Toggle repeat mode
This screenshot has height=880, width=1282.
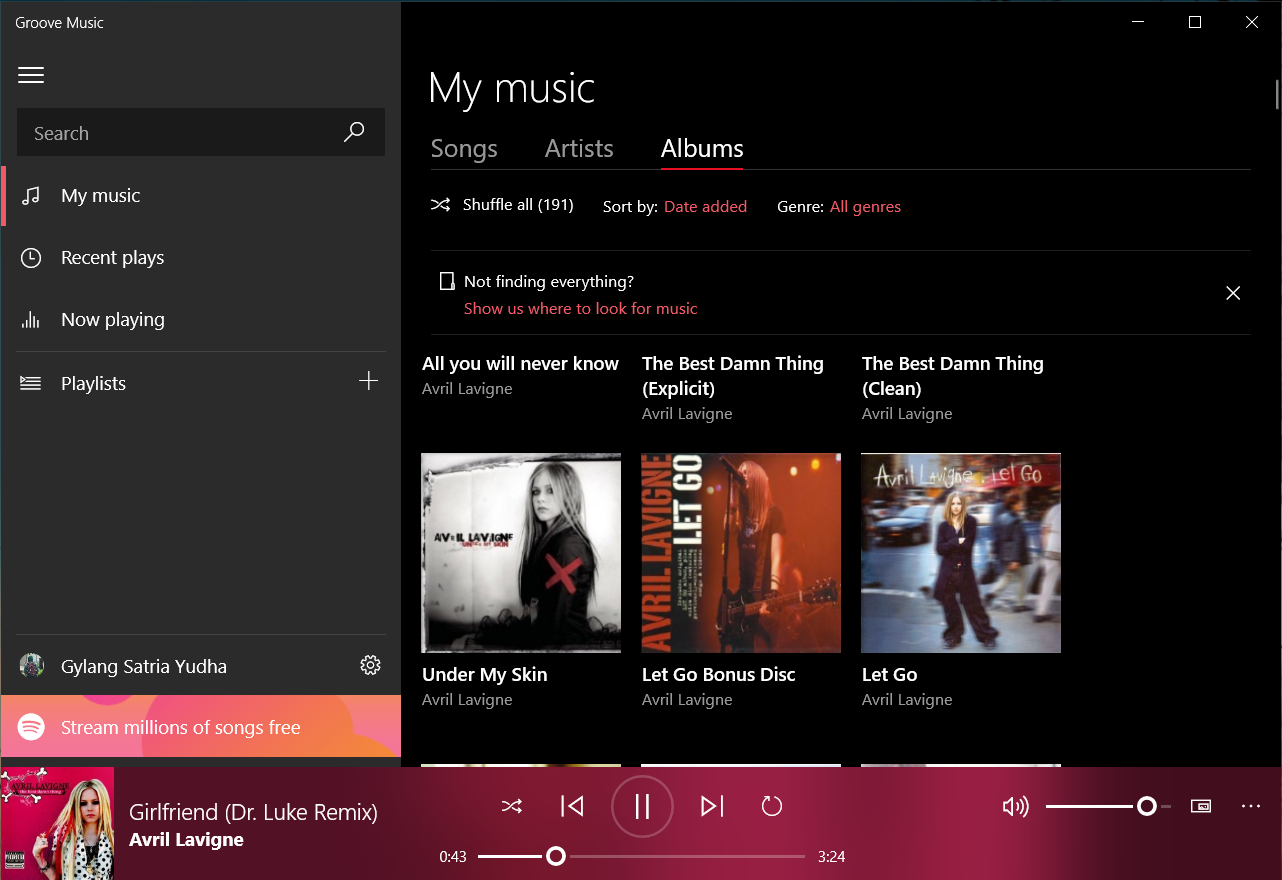point(772,806)
